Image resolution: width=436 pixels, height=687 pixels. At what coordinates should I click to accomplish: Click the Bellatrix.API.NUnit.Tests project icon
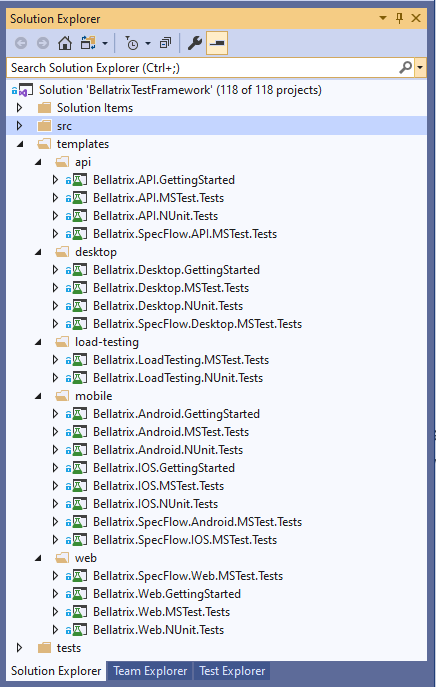click(79, 216)
